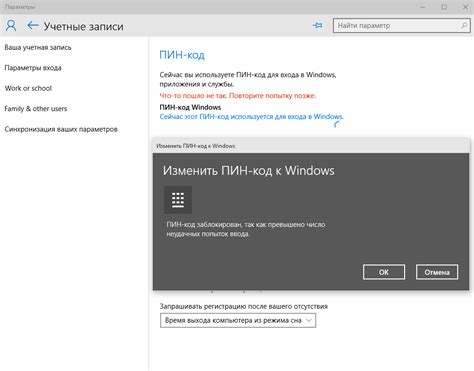Viewport: 474px width, 371px height.
Task: Click the back arrow next to Учетные записи
Action: pyautogui.click(x=33, y=25)
